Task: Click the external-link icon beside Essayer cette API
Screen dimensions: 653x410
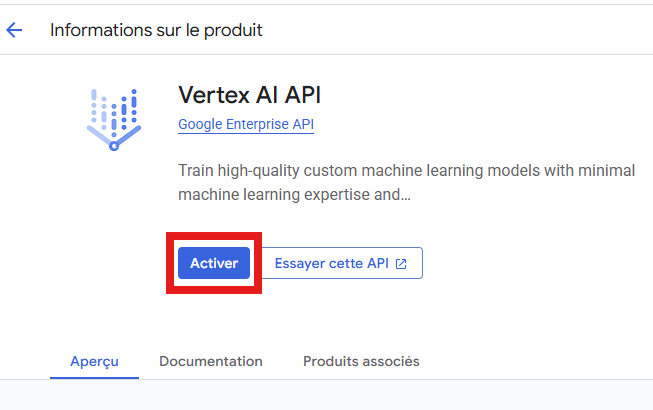Action: 401,263
